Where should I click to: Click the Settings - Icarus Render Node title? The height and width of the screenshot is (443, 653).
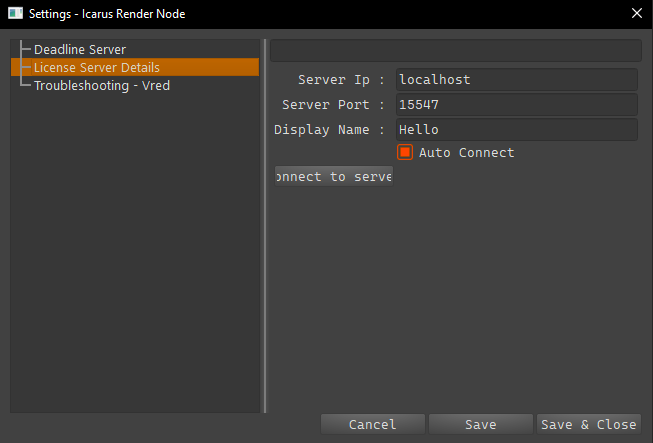pyautogui.click(x=107, y=14)
